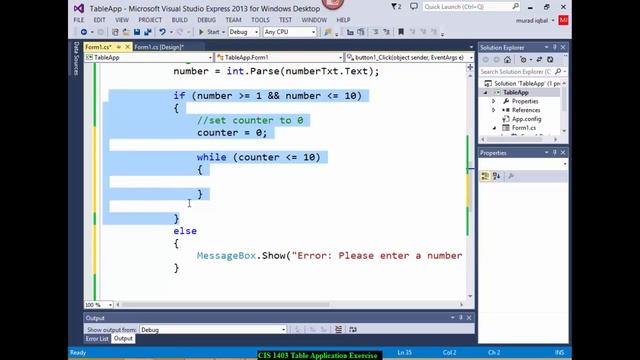Screen dimensions: 640x360
Task: Open the TEST menu
Action: pos(285,20)
